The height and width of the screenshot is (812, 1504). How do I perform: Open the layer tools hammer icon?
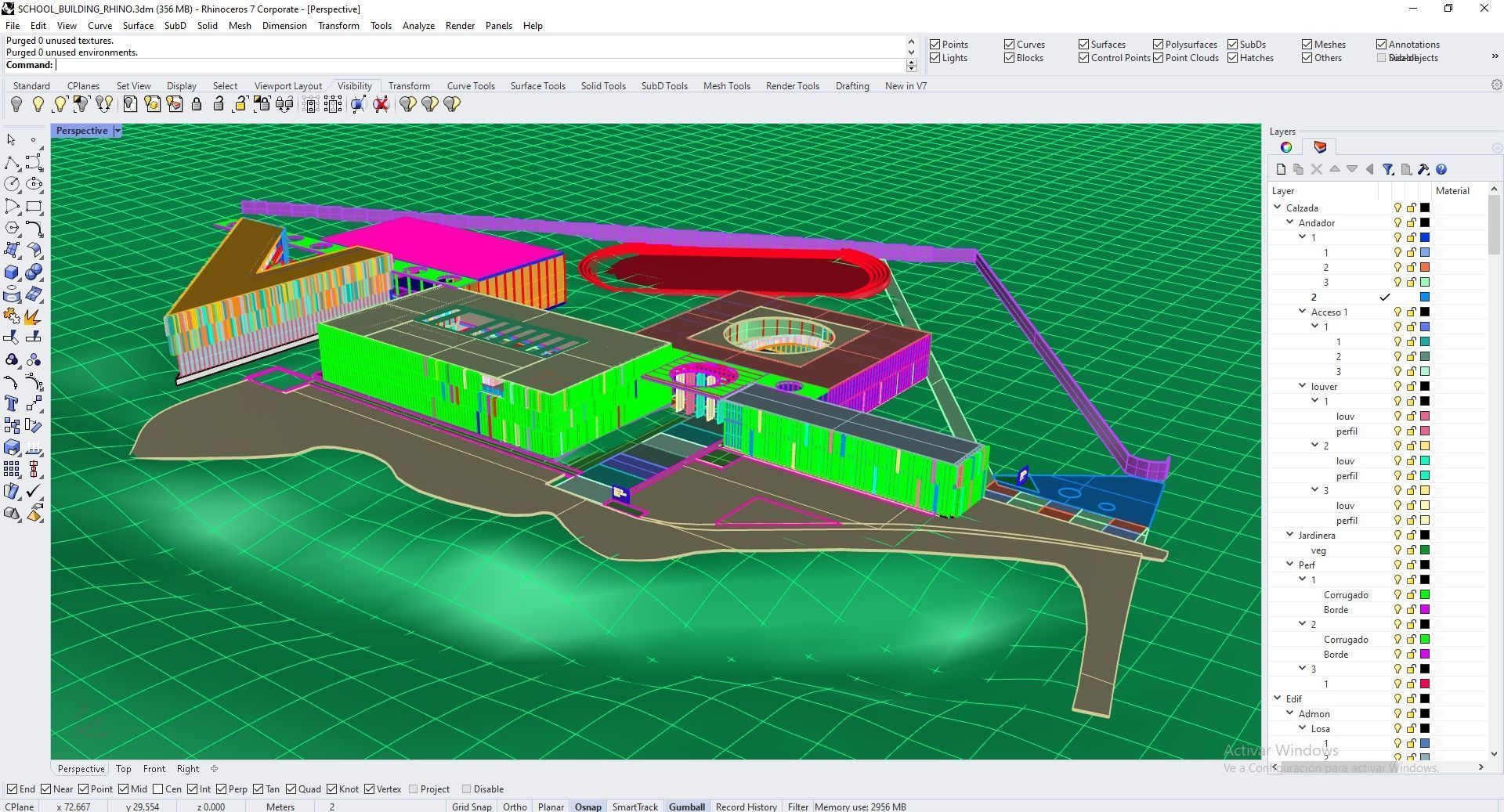[x=1423, y=169]
